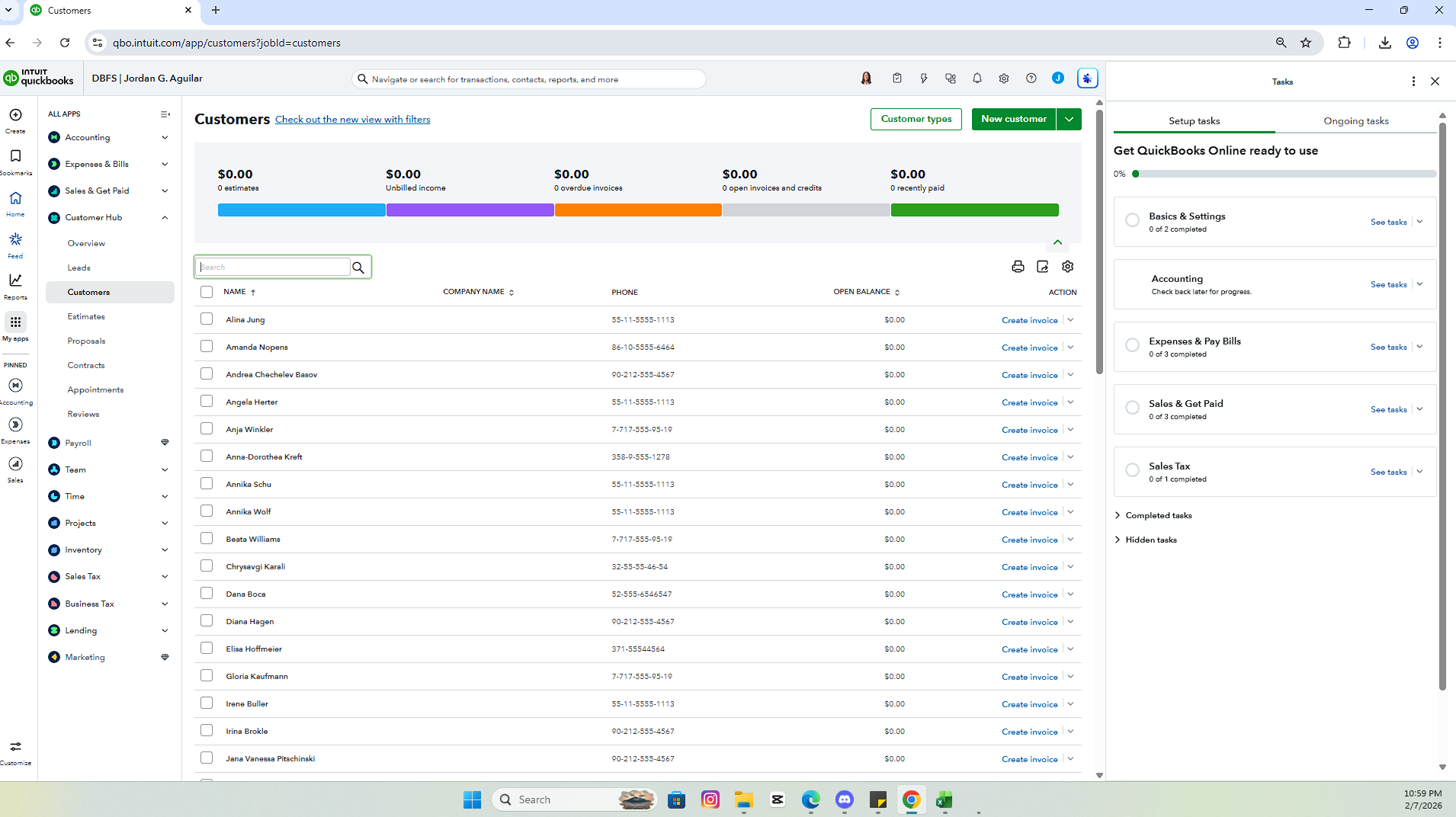This screenshot has height=817, width=1456.
Task: Open pinned Sales icon in the rail
Action: pos(15,463)
